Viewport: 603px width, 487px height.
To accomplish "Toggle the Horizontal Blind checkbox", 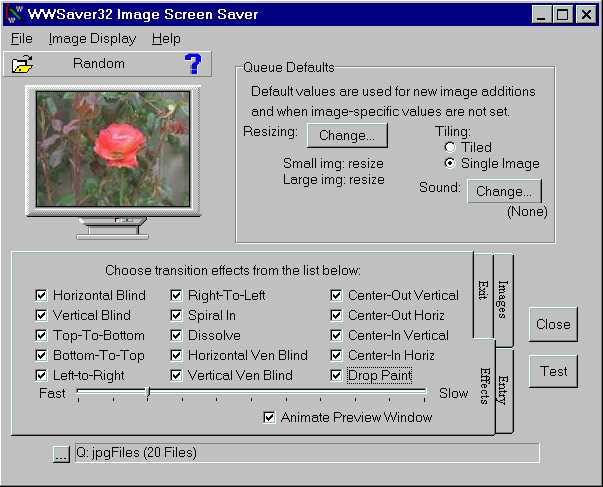I will pyautogui.click(x=41, y=295).
